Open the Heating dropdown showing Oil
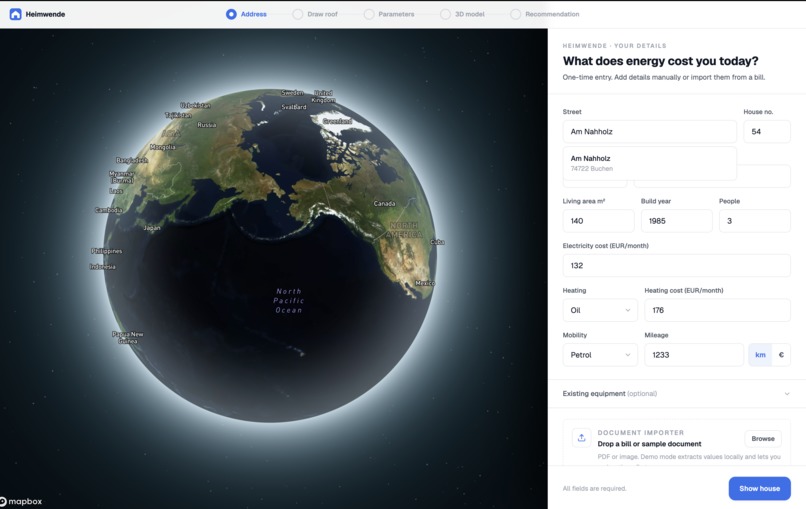Image resolution: width=806 pixels, height=509 pixels. pyautogui.click(x=600, y=311)
